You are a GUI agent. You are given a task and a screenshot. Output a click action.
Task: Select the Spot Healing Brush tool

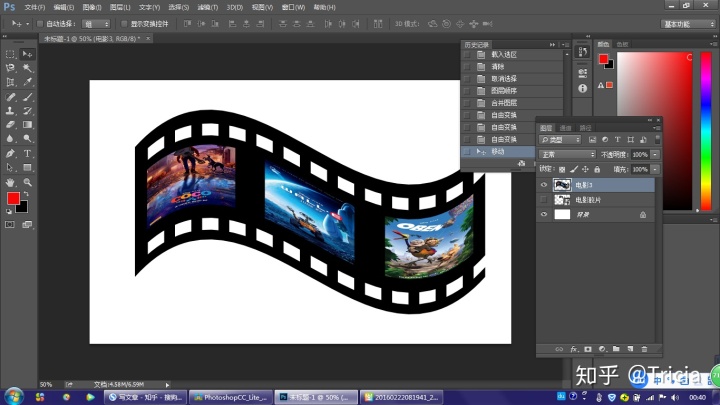click(x=10, y=97)
